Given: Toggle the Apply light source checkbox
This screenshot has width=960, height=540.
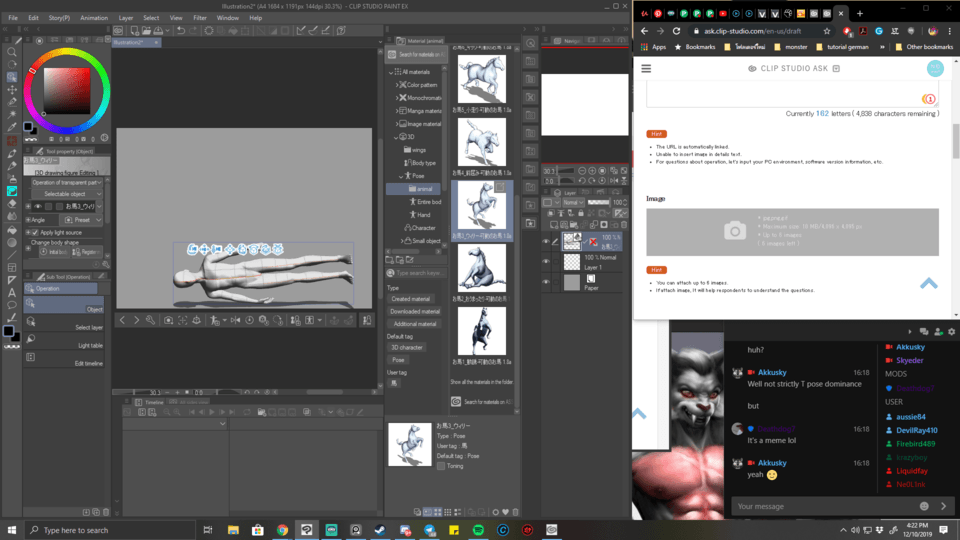Looking at the screenshot, I should point(35,233).
